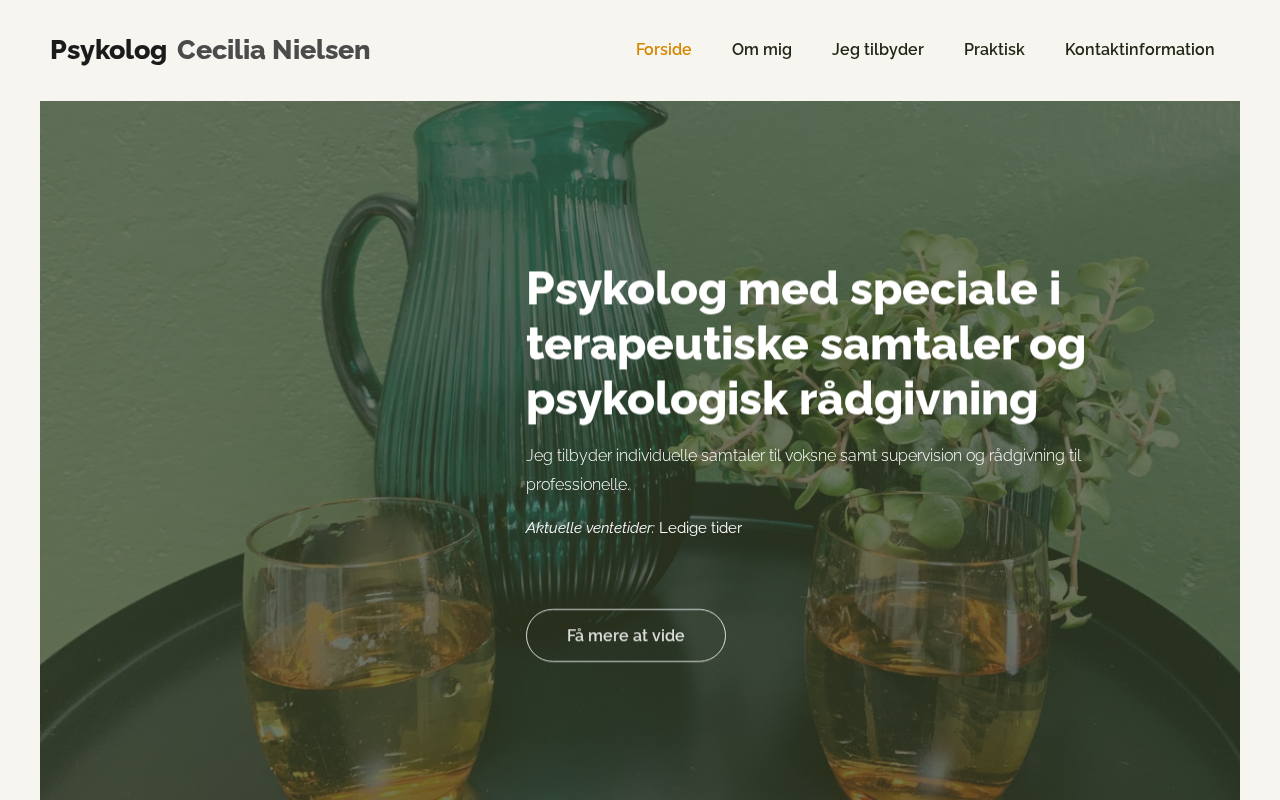
Task: Click the Cecilia Nielsen site title
Action: [273, 50]
